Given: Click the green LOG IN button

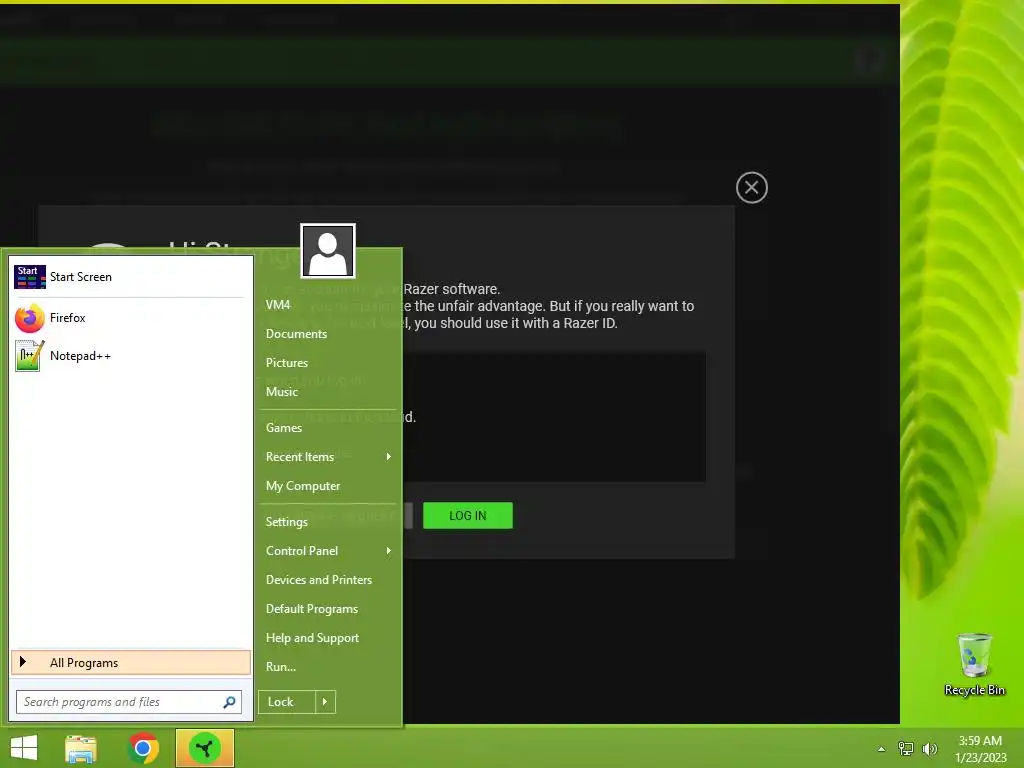Looking at the screenshot, I should [468, 516].
